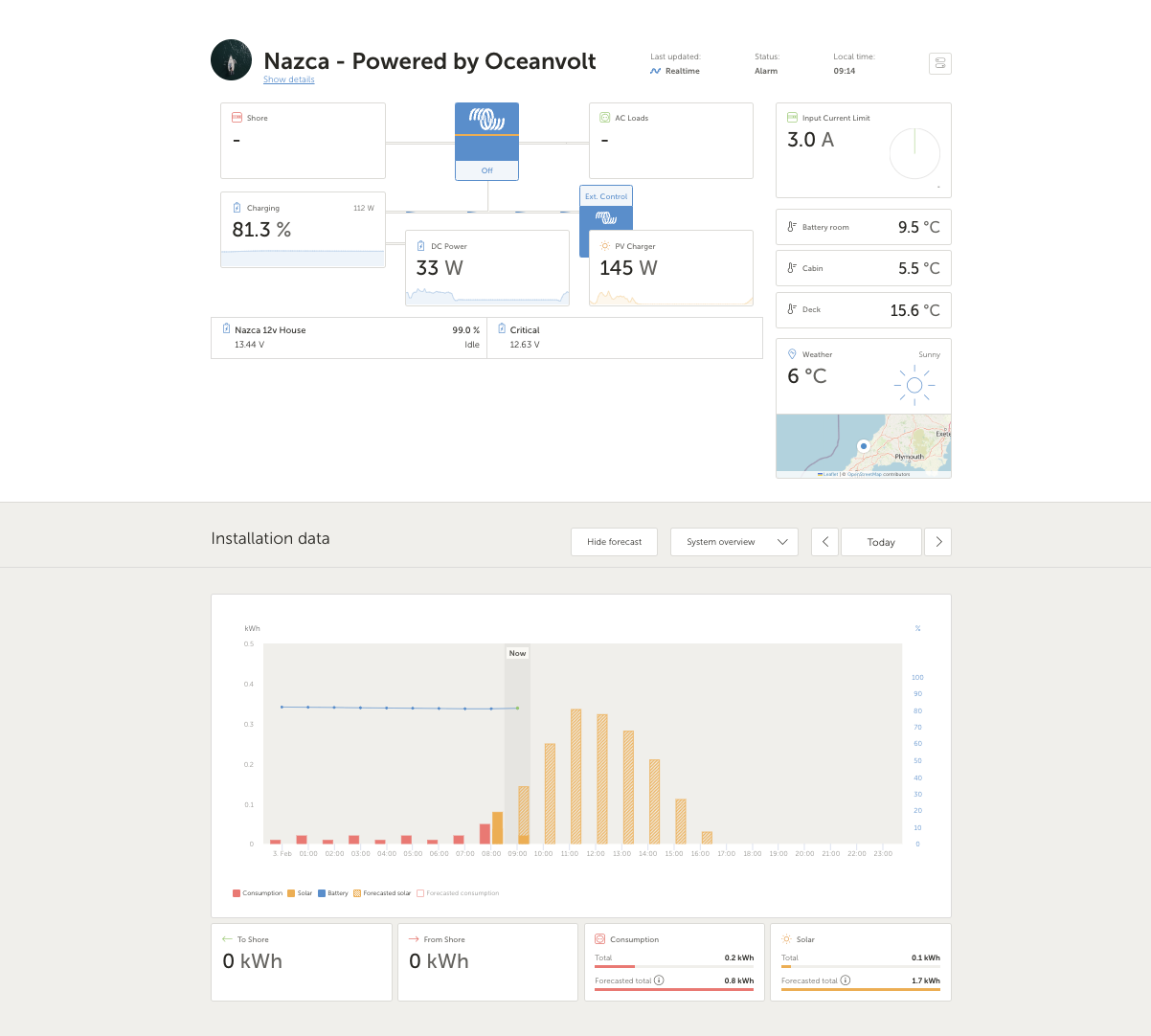Viewport: 1151px width, 1036px height.
Task: Click the DC Power battery icon
Action: pyautogui.click(x=421, y=246)
